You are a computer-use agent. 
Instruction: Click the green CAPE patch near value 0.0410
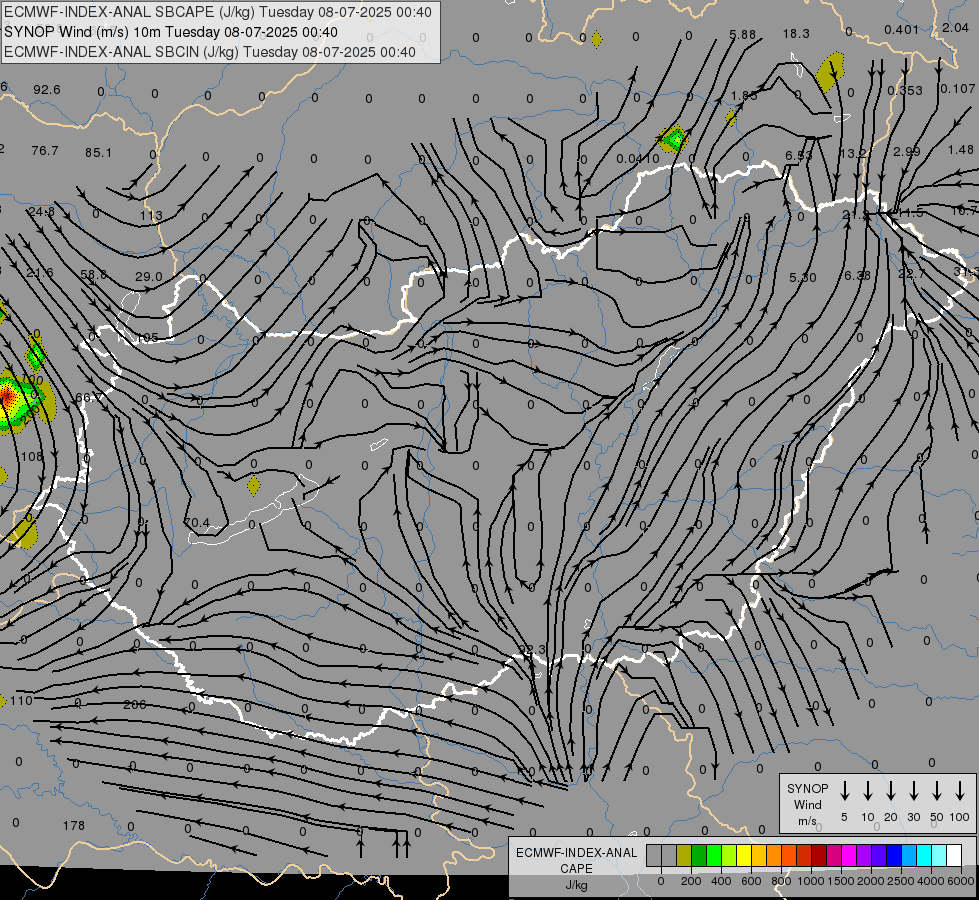pyautogui.click(x=674, y=139)
